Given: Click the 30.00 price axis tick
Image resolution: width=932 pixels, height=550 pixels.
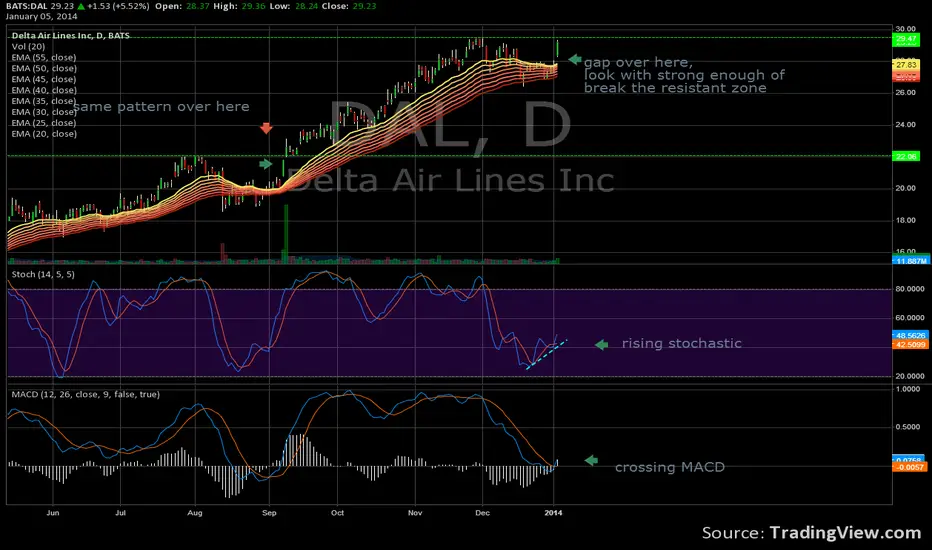Looking at the screenshot, I should point(906,29).
